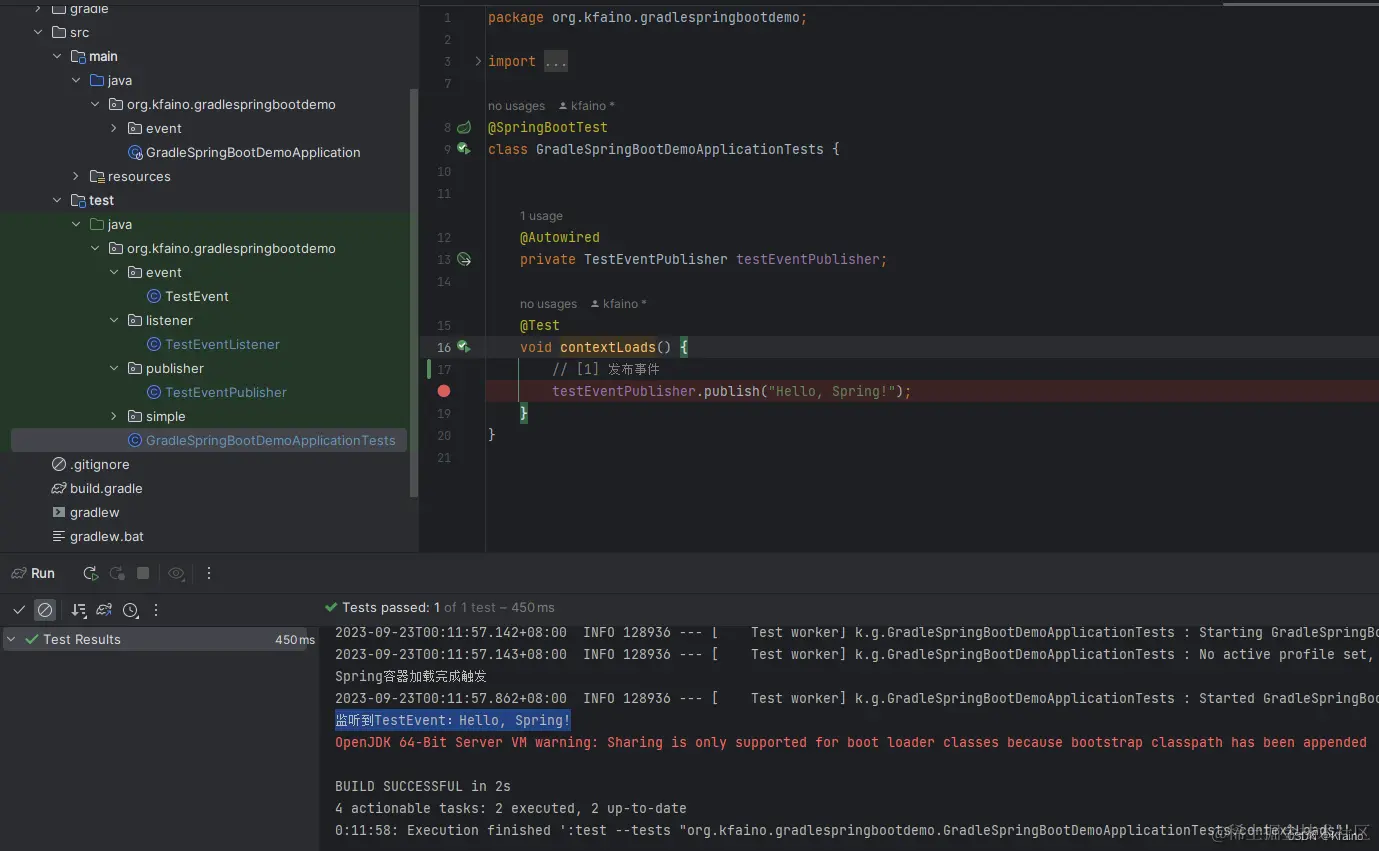Image resolution: width=1379 pixels, height=851 pixels.
Task: Open the test sort options
Action: [x=79, y=610]
